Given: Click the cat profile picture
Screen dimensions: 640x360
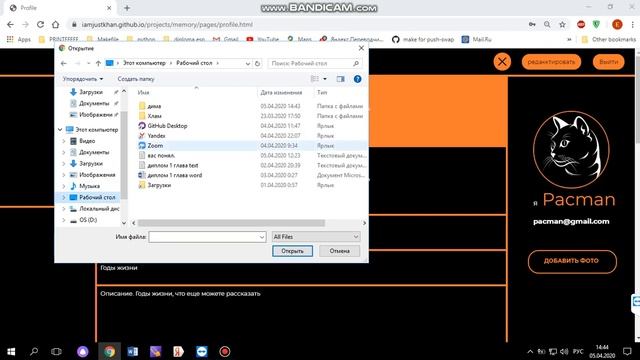Looking at the screenshot, I should [x=571, y=150].
